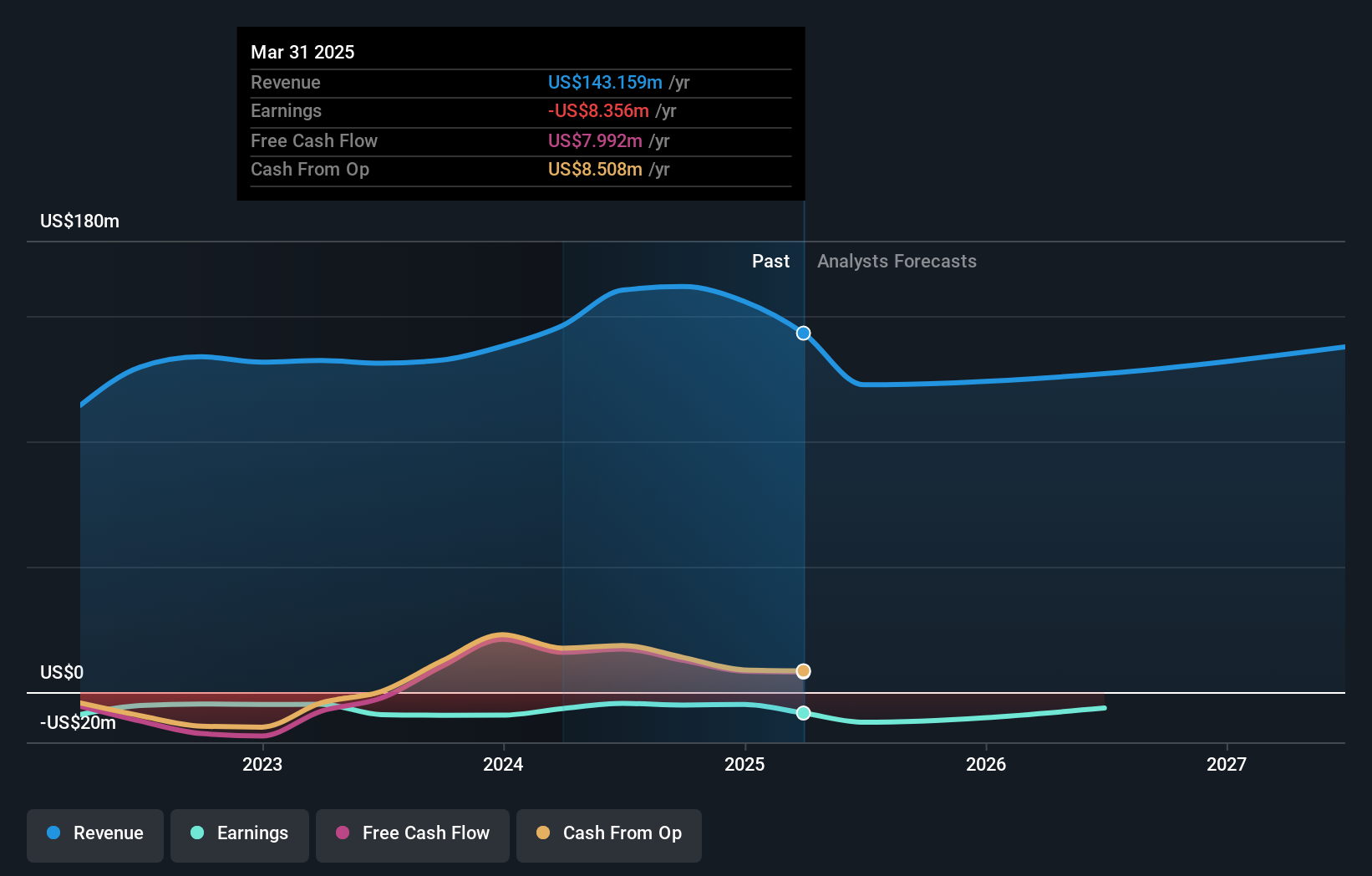Image resolution: width=1372 pixels, height=876 pixels.
Task: Click the 2023 x-axis label
Action: (262, 764)
